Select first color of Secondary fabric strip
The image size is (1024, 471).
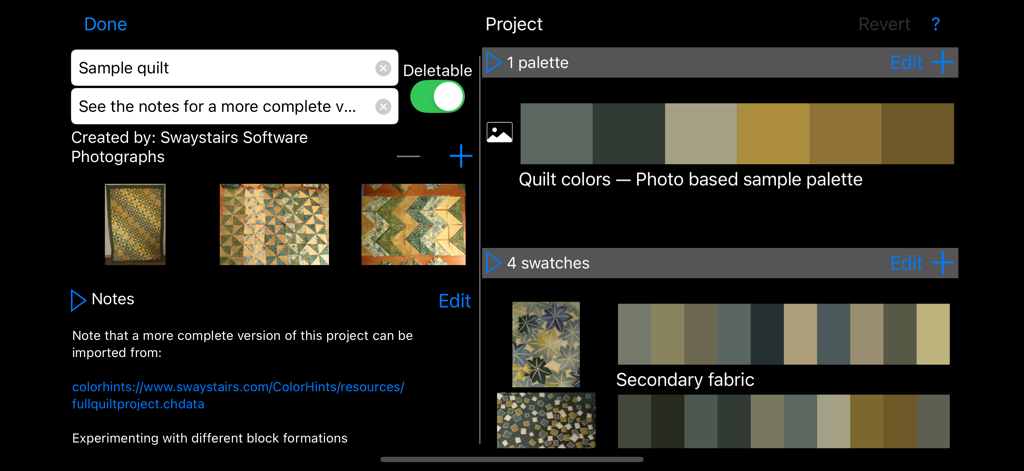634,334
